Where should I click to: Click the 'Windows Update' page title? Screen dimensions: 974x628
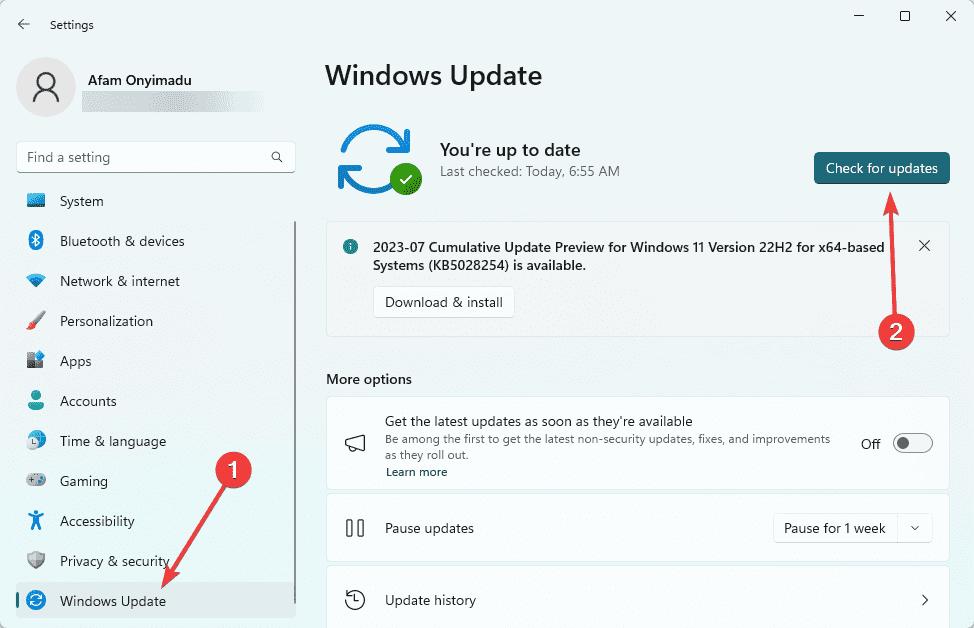[x=434, y=76]
